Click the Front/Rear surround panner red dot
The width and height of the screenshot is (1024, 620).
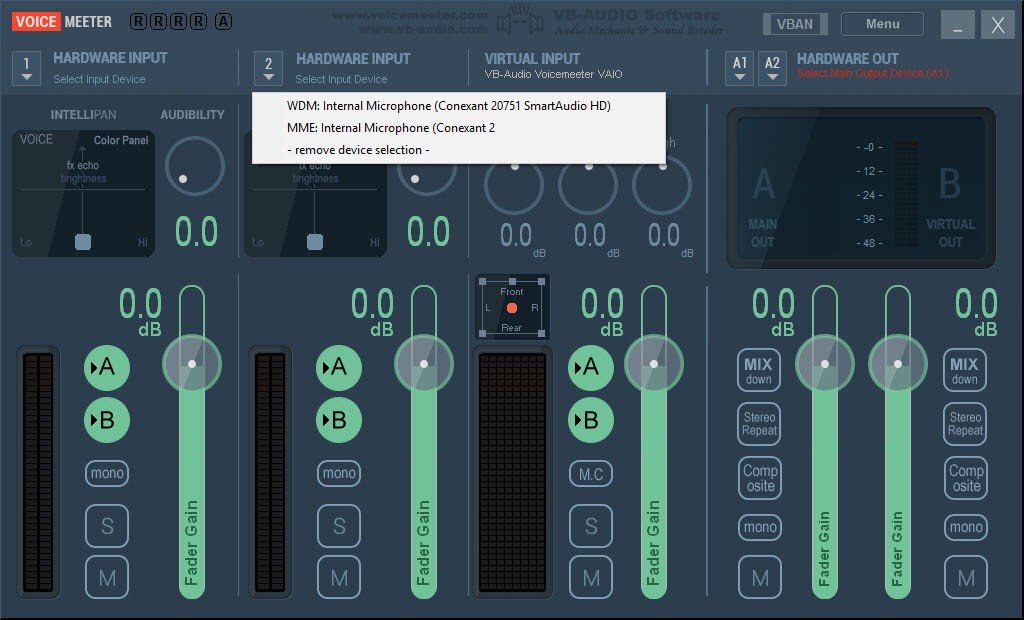tap(512, 308)
